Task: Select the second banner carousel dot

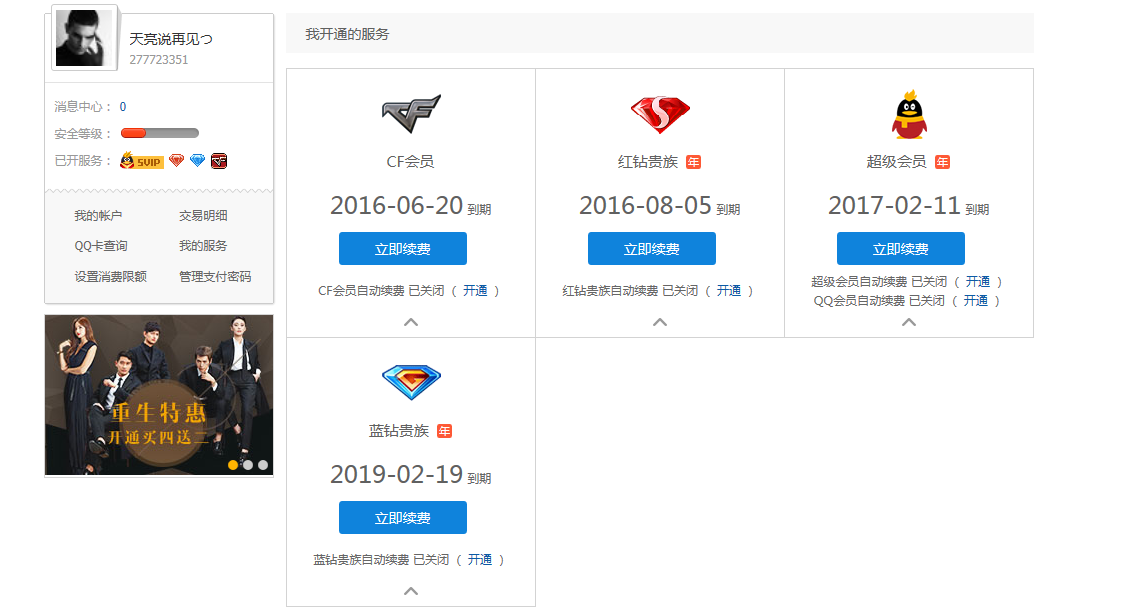Action: 248,465
